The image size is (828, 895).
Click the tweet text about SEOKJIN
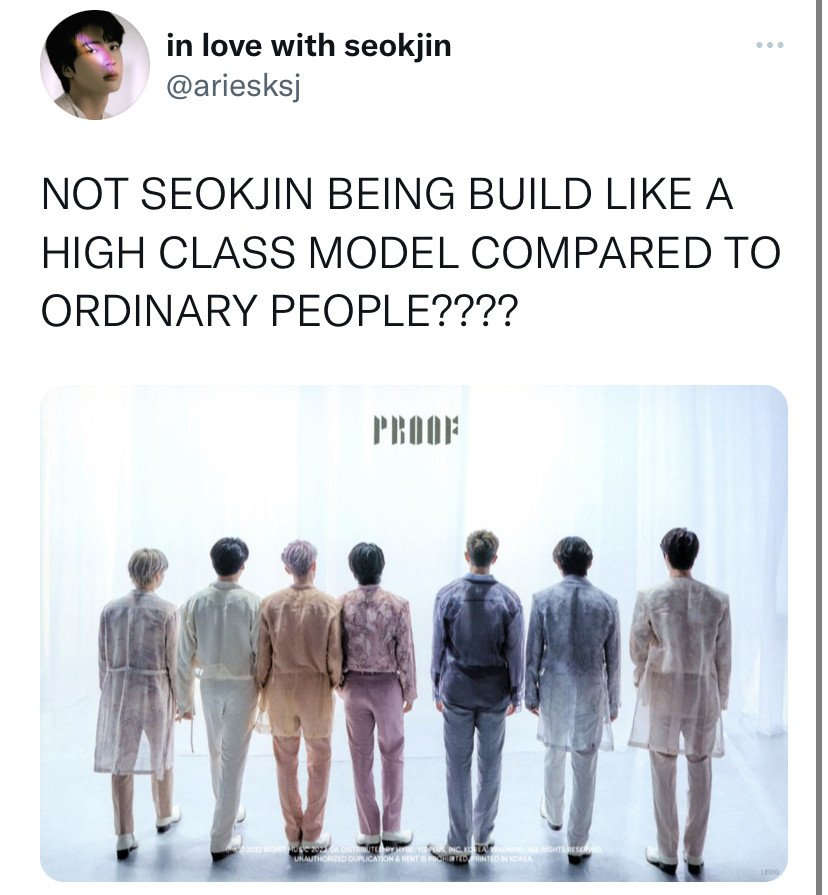[x=411, y=253]
